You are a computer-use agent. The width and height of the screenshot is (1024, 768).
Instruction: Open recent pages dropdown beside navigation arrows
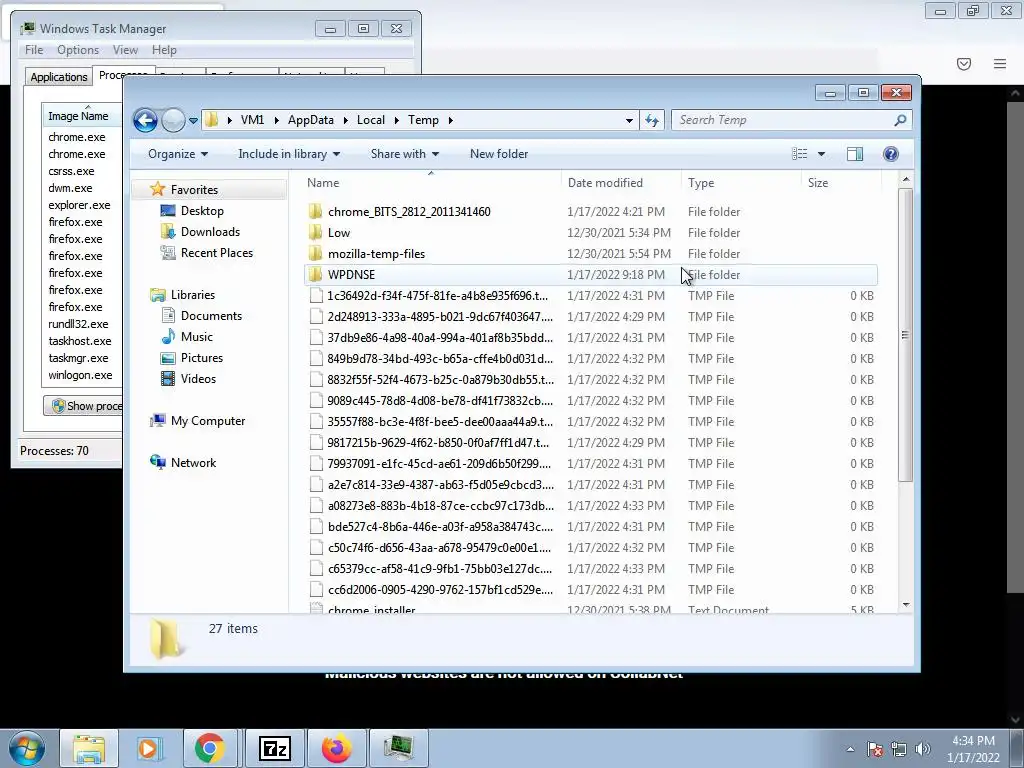pos(193,121)
